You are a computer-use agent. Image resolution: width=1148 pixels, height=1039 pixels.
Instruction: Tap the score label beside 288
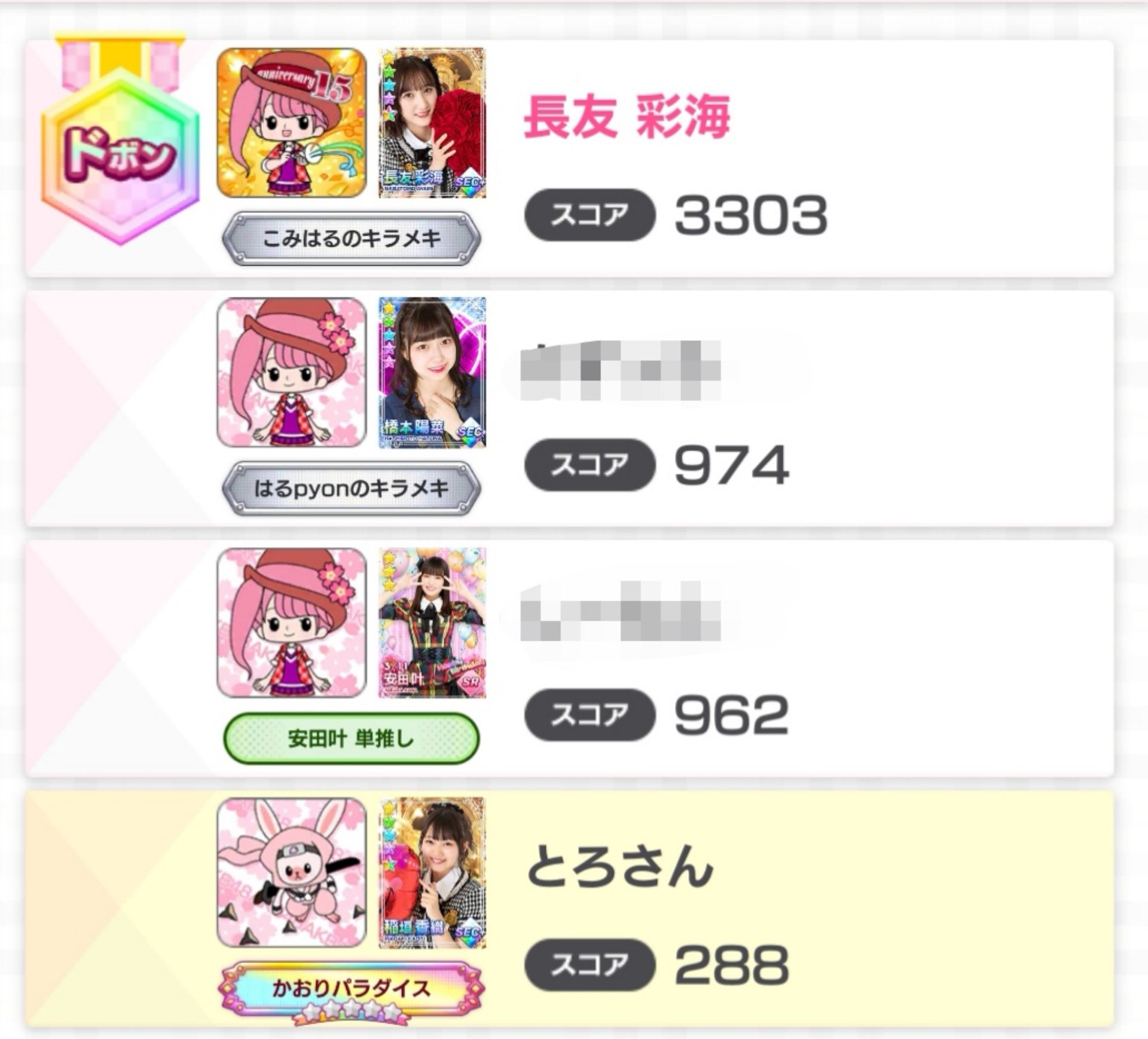(x=590, y=965)
